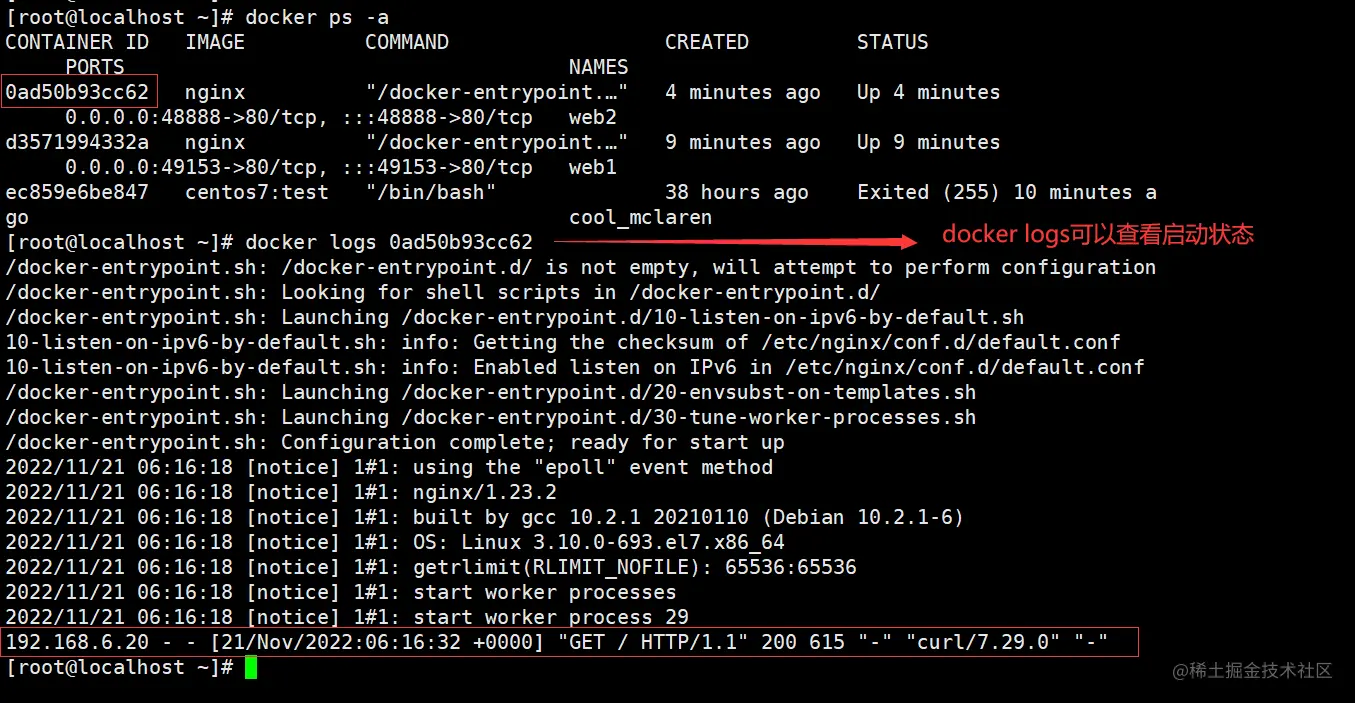Click the container name web1
Screen dimensions: 1355x703
592,167
